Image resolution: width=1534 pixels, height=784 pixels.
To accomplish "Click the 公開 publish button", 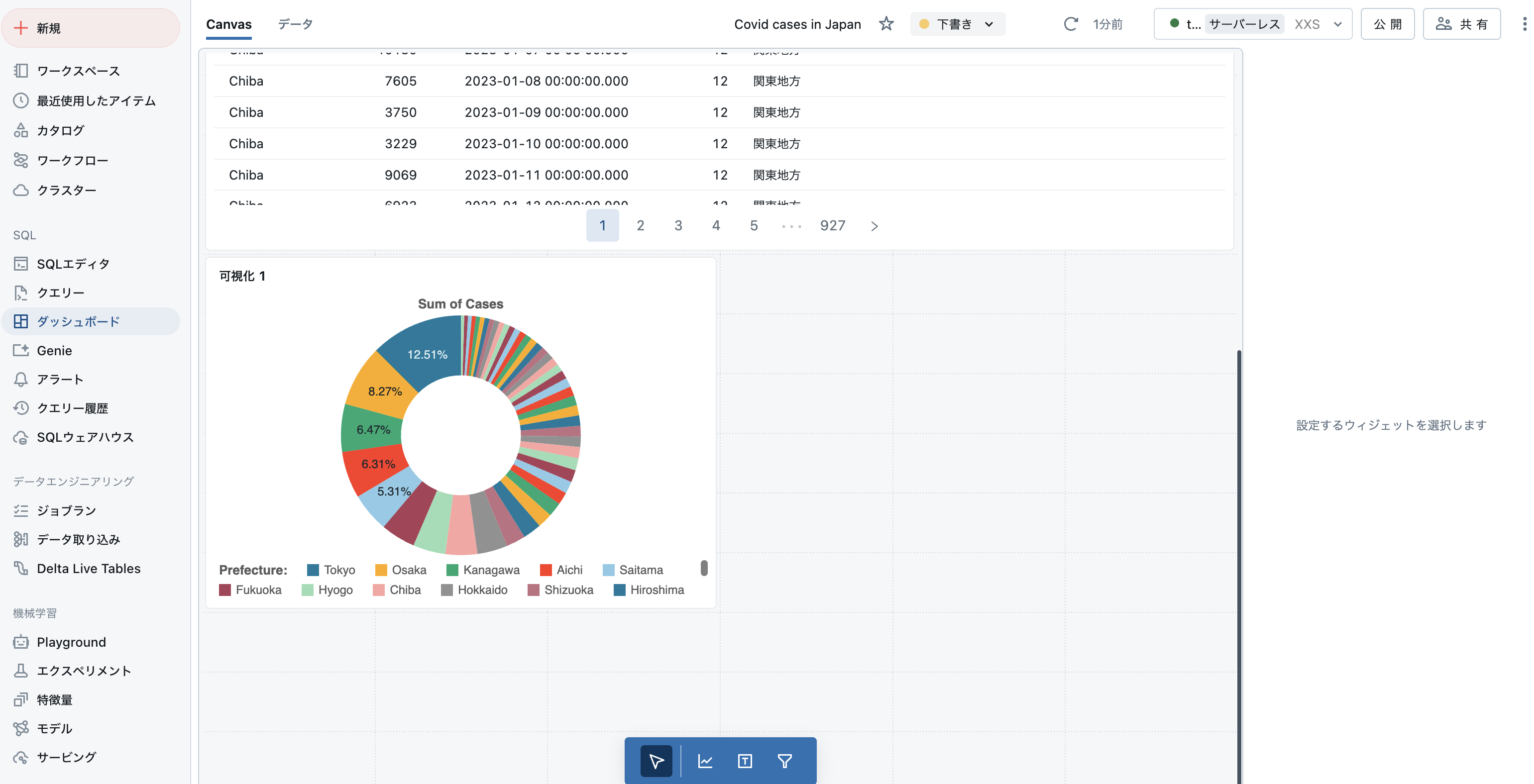I will pos(1387,24).
